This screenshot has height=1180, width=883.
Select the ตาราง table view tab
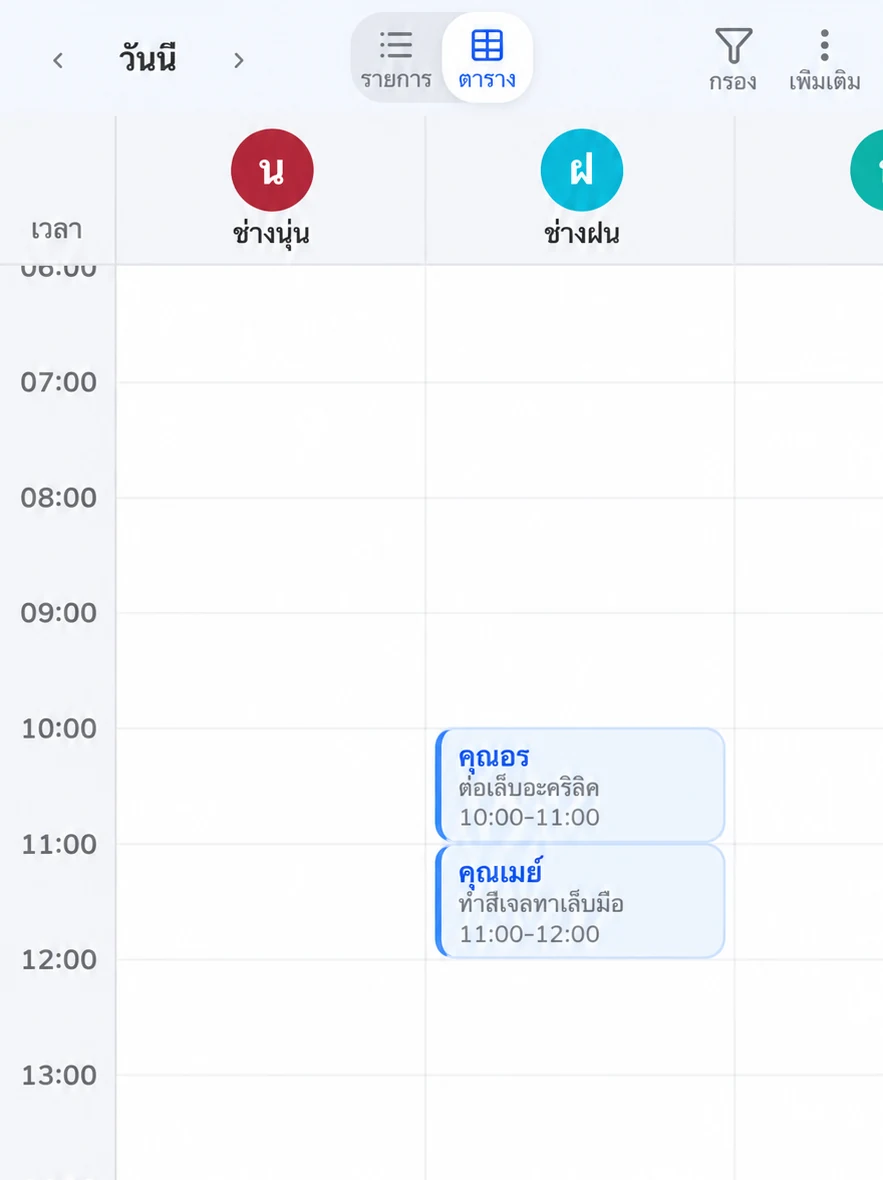point(487,59)
